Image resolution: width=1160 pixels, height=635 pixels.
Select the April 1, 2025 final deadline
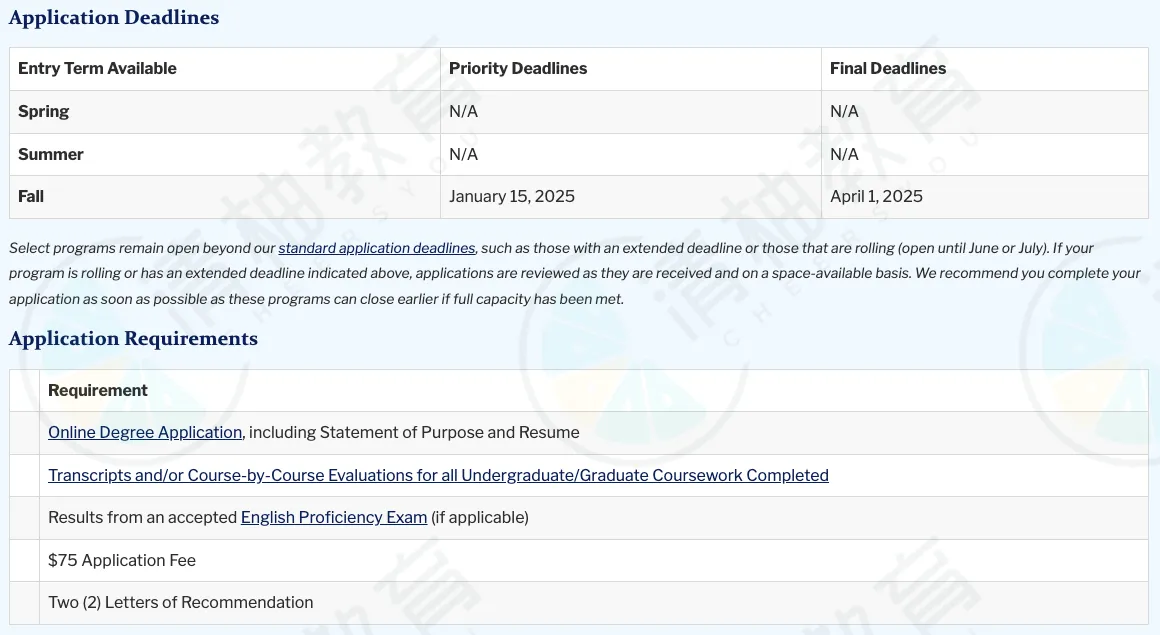pyautogui.click(x=876, y=197)
